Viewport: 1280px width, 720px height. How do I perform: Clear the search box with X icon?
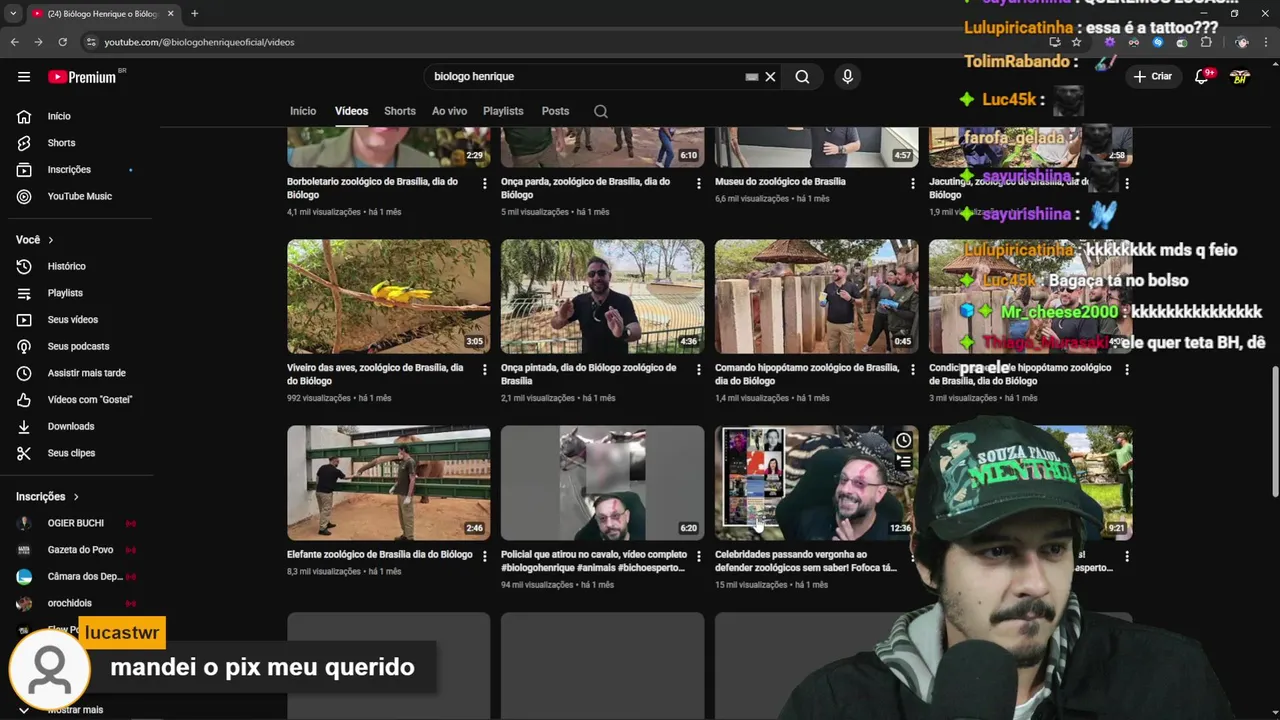tap(770, 77)
